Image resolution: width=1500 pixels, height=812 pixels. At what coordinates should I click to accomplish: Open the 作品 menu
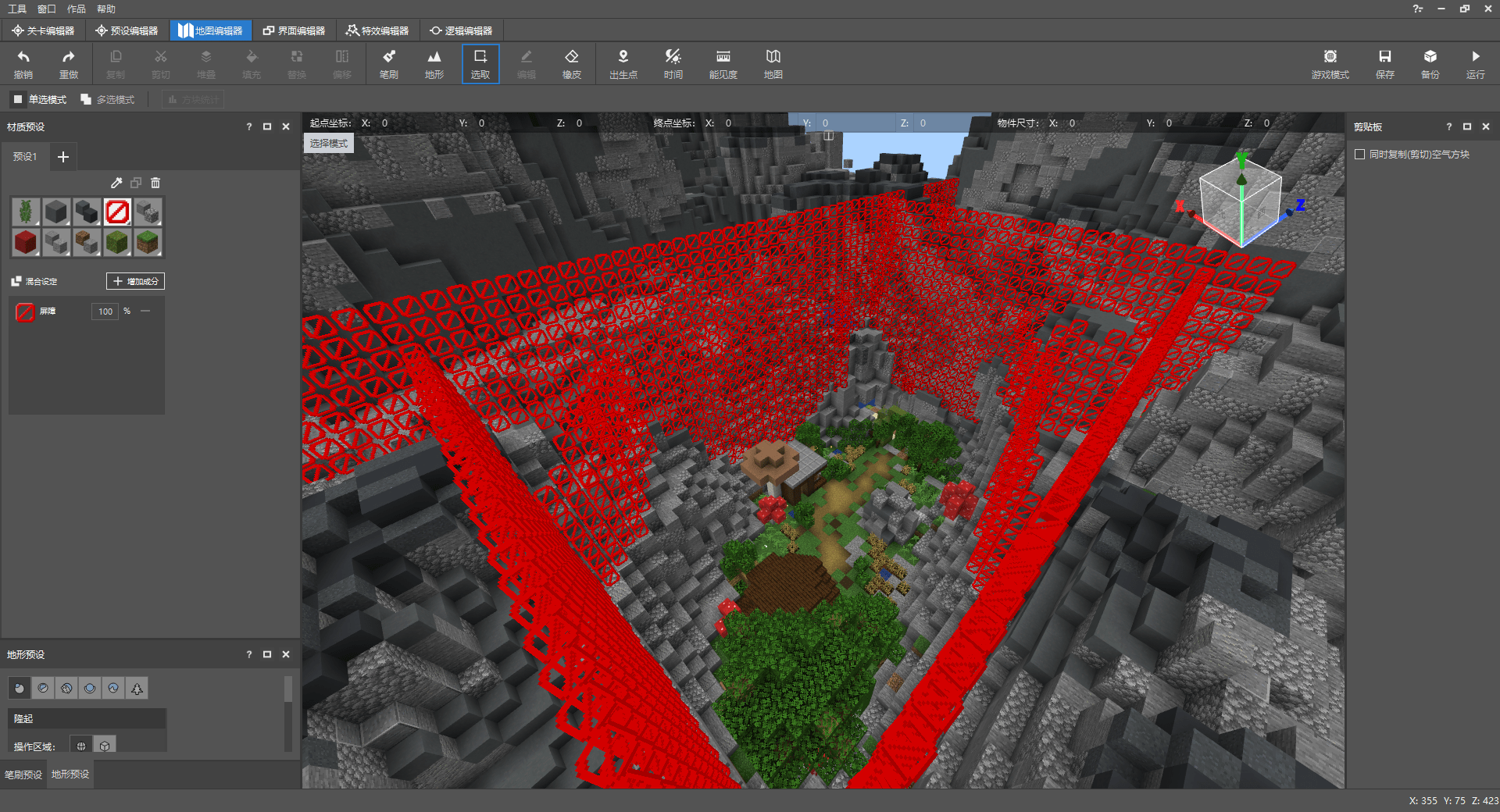coord(77,9)
